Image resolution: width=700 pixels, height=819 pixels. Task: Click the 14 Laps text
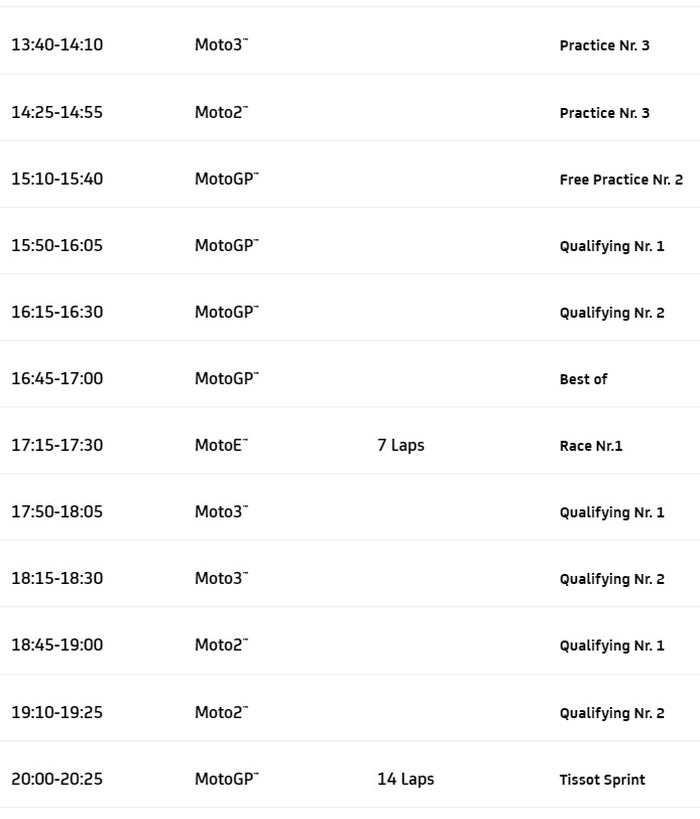[405, 779]
